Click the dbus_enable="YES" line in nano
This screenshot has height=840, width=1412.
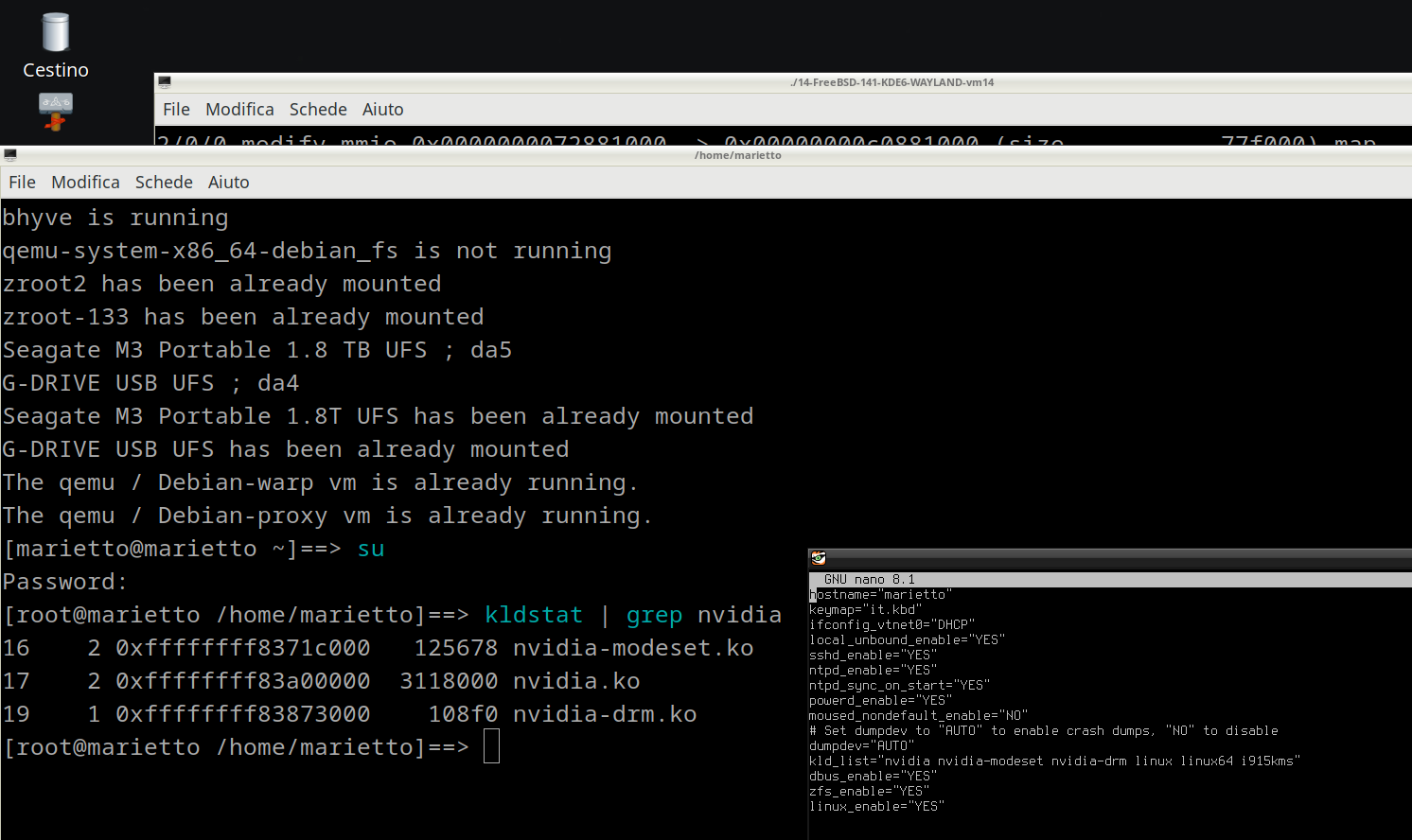pos(874,776)
